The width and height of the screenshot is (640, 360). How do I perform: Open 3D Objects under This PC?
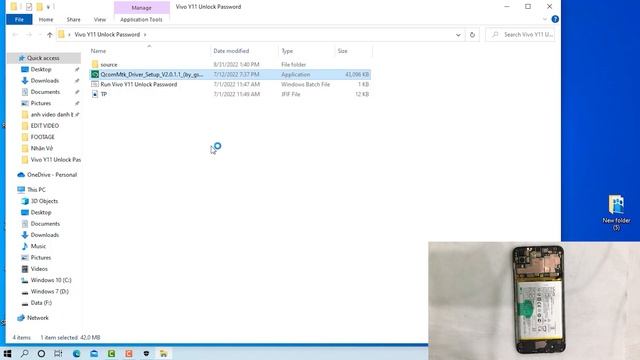point(44,201)
